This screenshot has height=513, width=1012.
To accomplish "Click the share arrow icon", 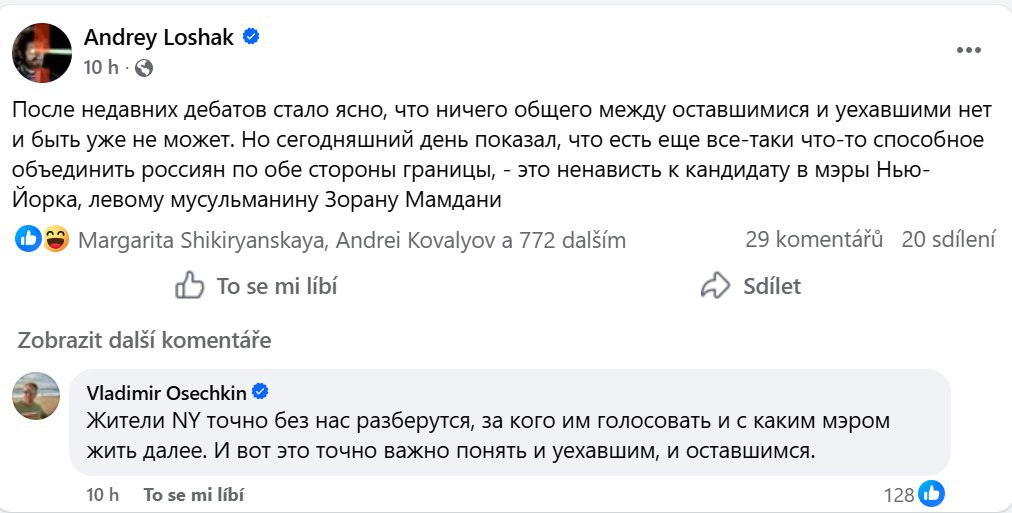I will click(x=715, y=287).
